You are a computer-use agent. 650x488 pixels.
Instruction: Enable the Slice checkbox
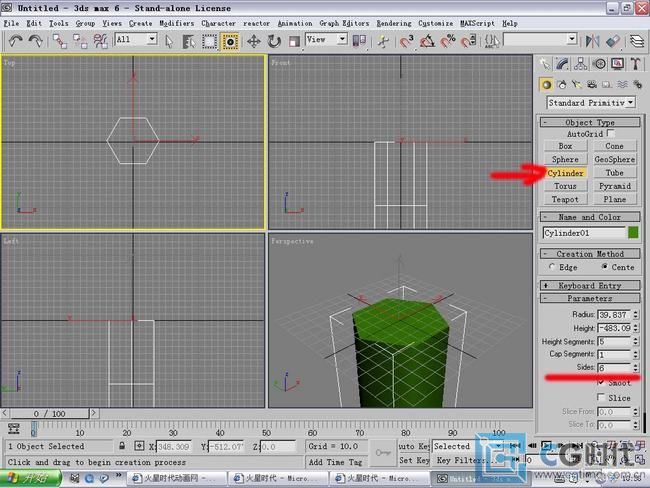click(x=601, y=397)
